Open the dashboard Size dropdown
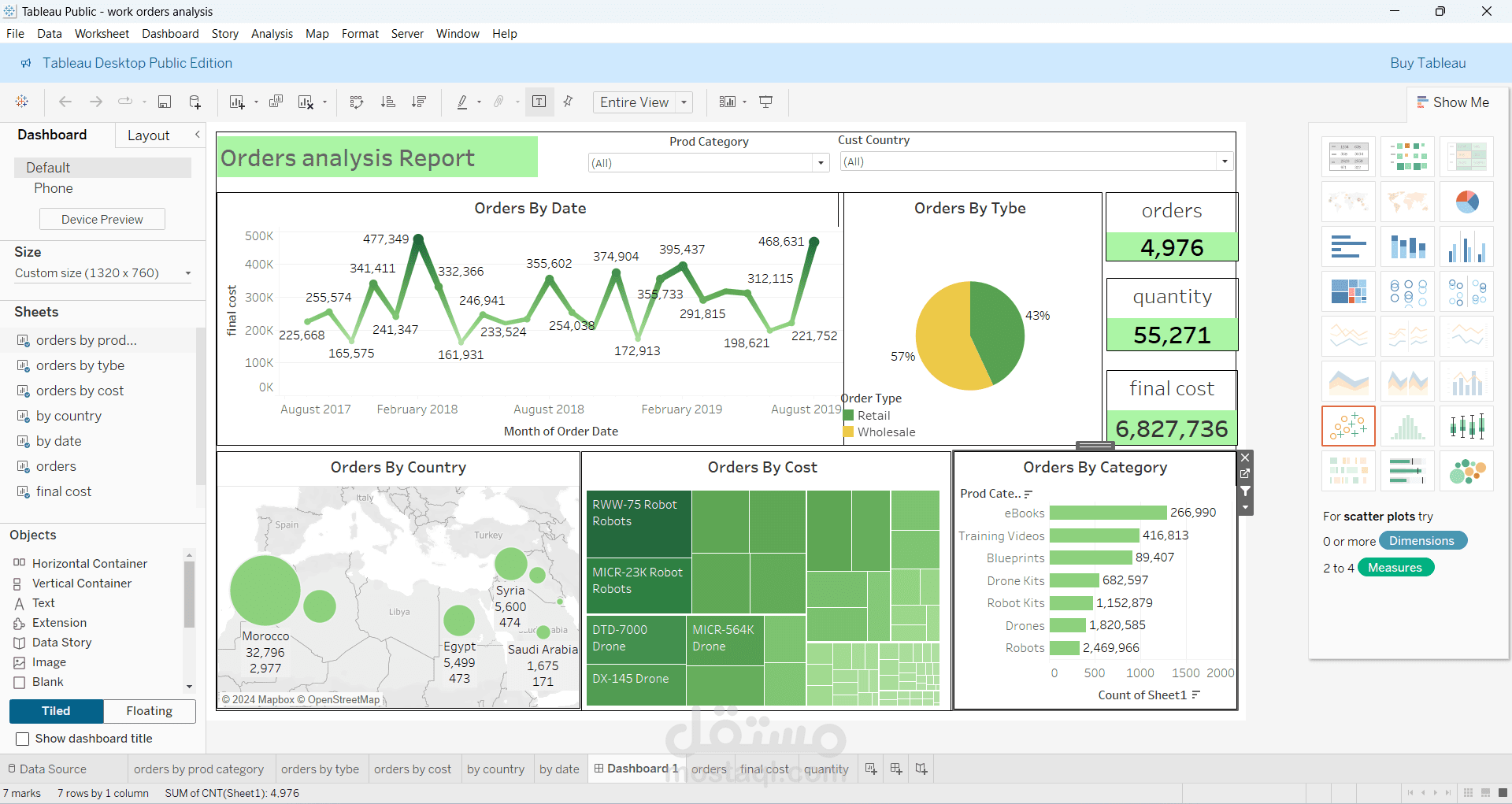Image resolution: width=1512 pixels, height=804 pixels. pos(187,272)
